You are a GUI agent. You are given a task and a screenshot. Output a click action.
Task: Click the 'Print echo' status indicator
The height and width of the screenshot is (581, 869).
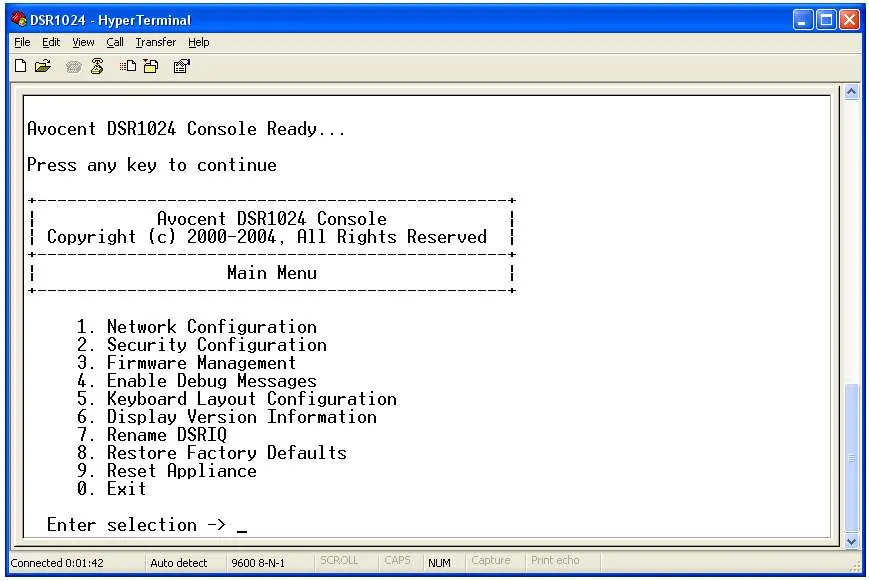pyautogui.click(x=555, y=560)
